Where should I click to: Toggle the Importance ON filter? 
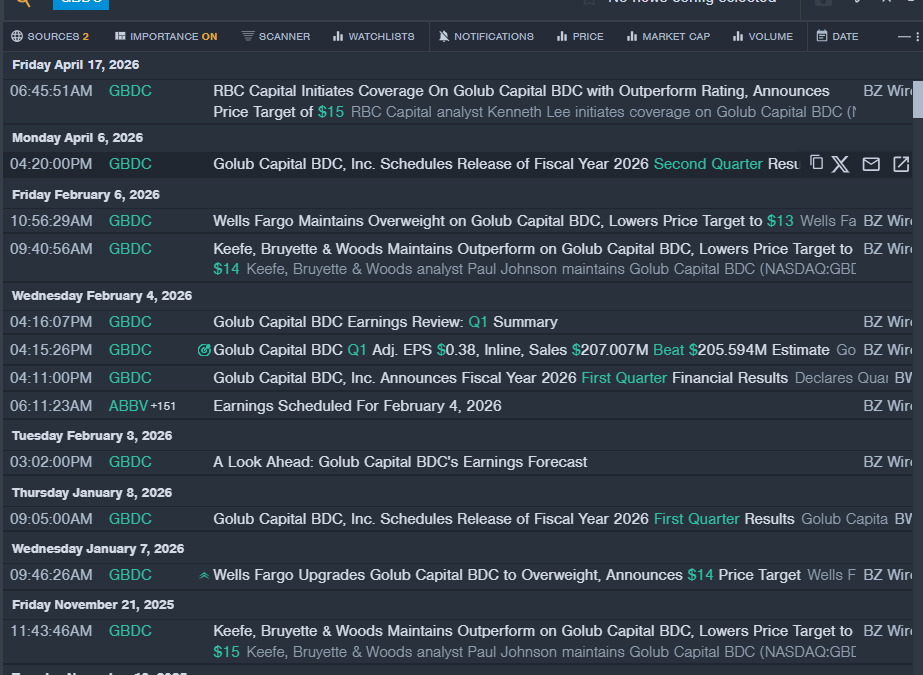click(x=166, y=36)
